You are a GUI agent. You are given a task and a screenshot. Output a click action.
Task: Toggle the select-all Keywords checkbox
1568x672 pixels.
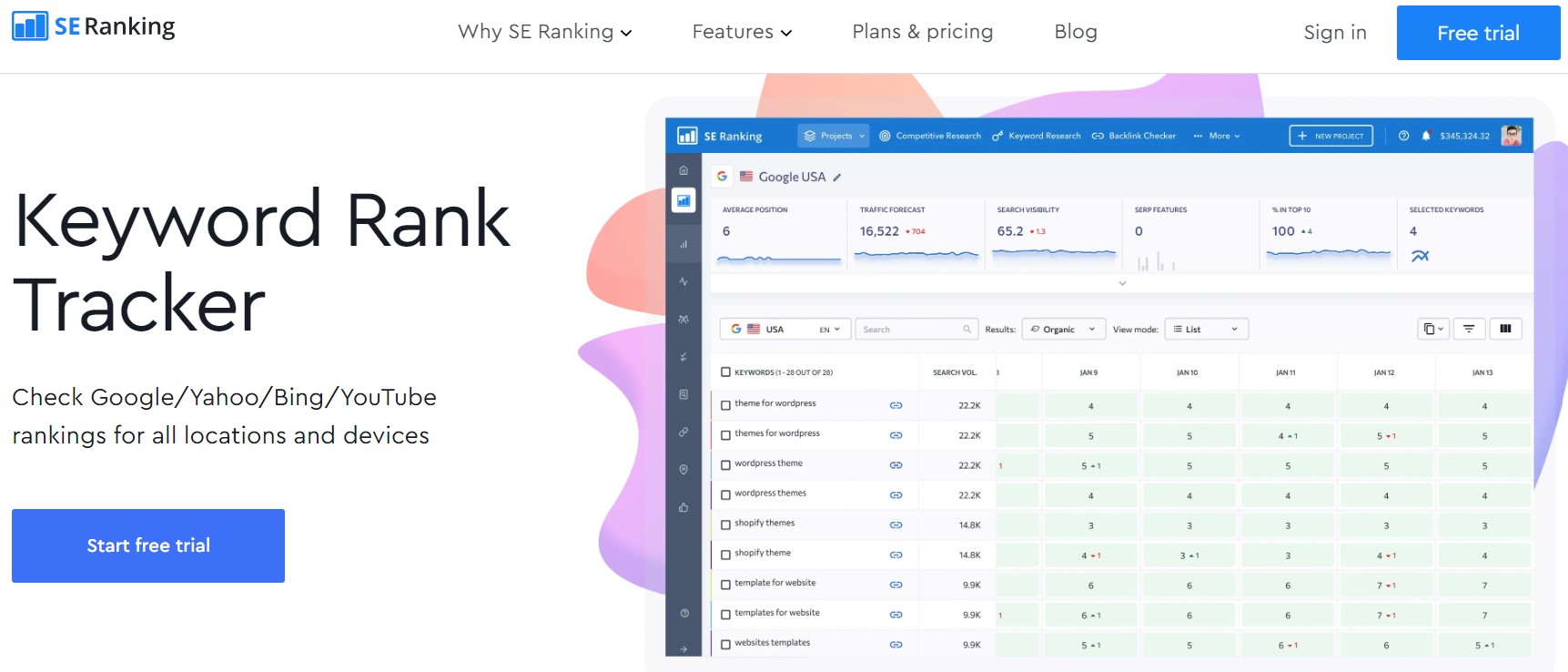725,372
